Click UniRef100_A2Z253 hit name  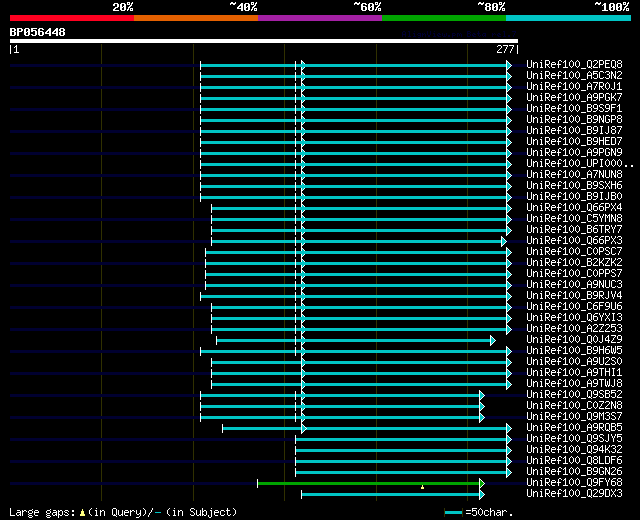coord(574,329)
